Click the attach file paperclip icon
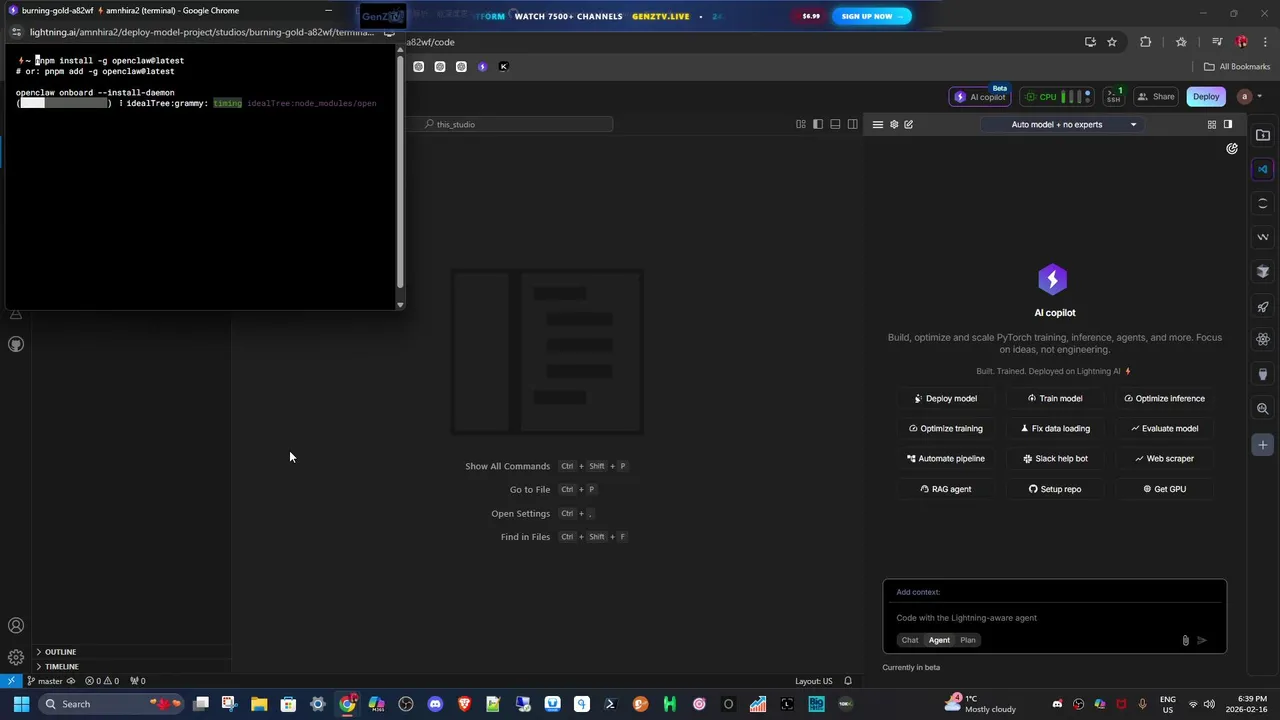 point(1186,640)
